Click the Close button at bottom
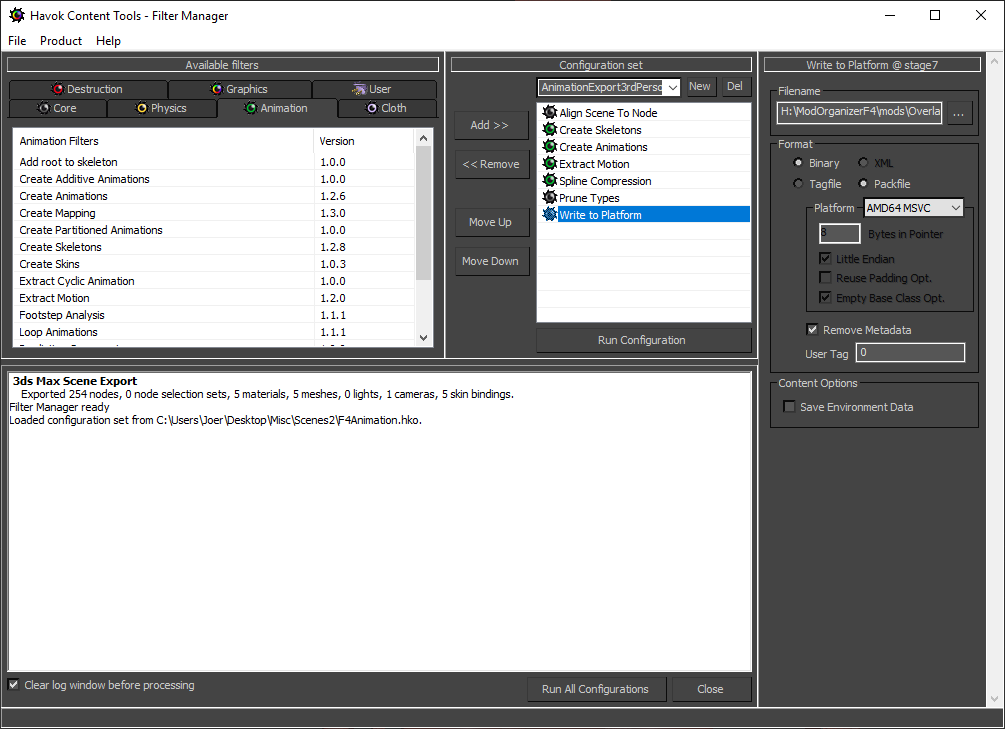The height and width of the screenshot is (729, 1005). [x=711, y=689]
